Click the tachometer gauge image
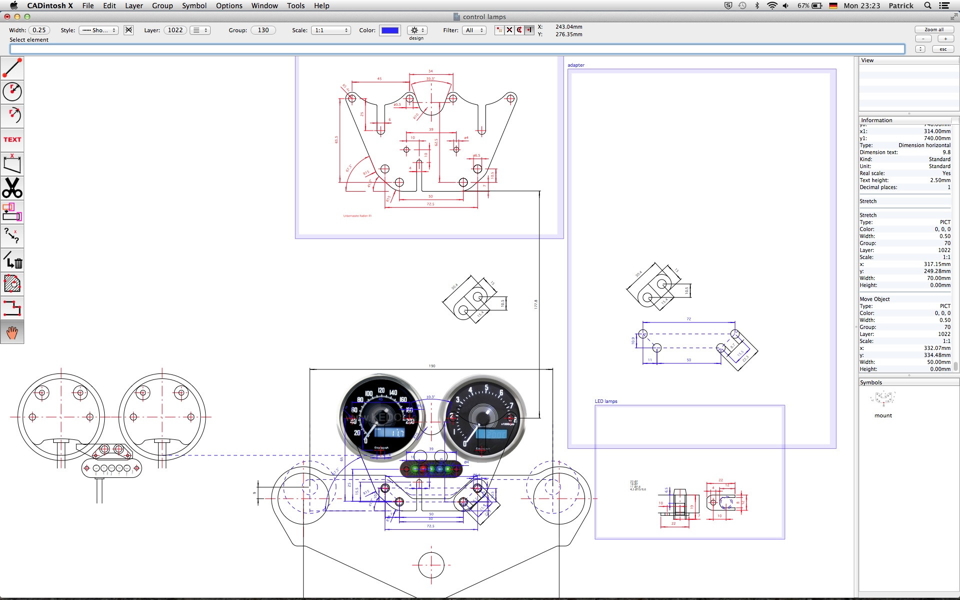 (482, 418)
